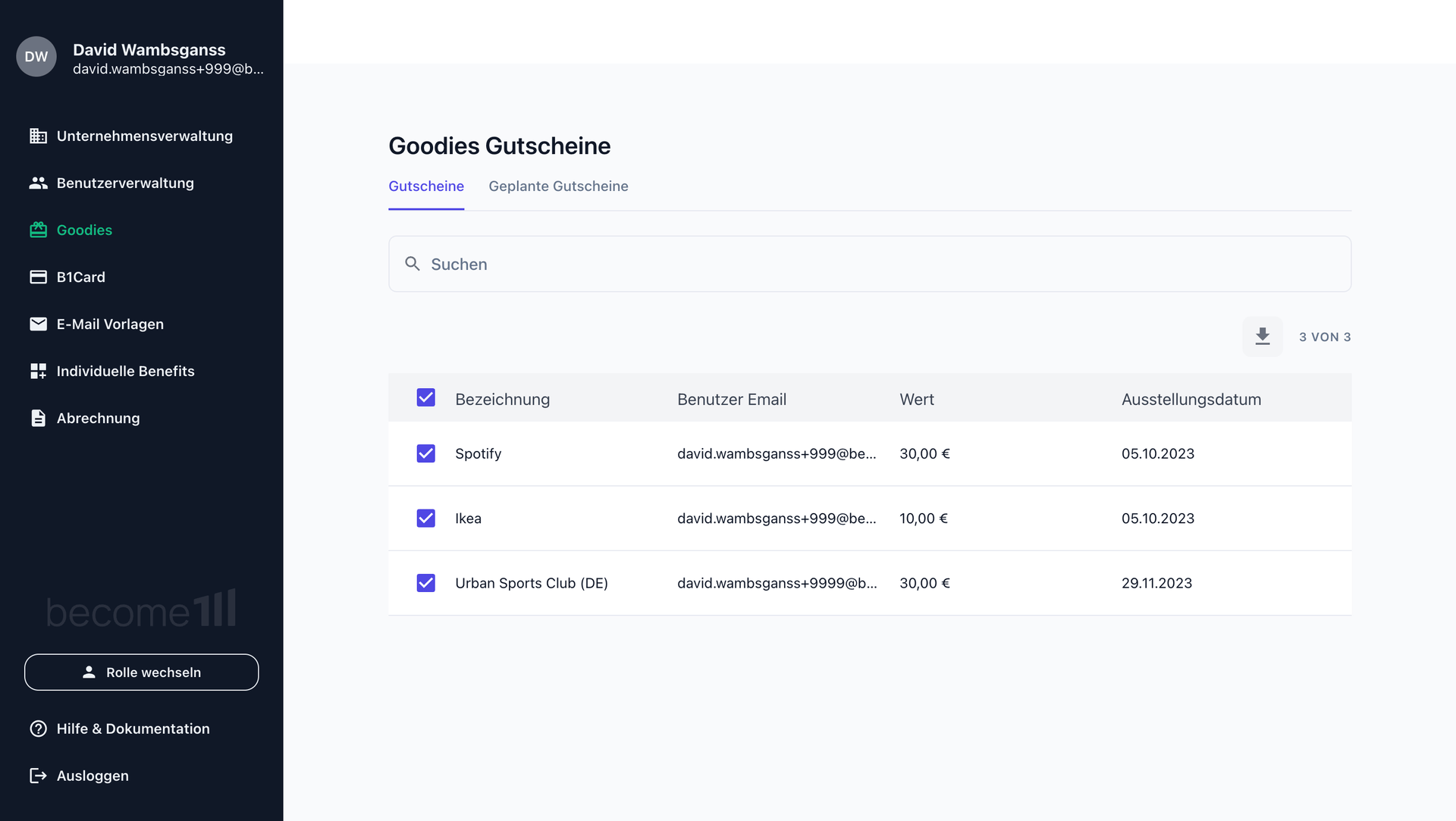Click the E-Mail Vorlagen envelope icon
The image size is (1456, 821).
[38, 324]
